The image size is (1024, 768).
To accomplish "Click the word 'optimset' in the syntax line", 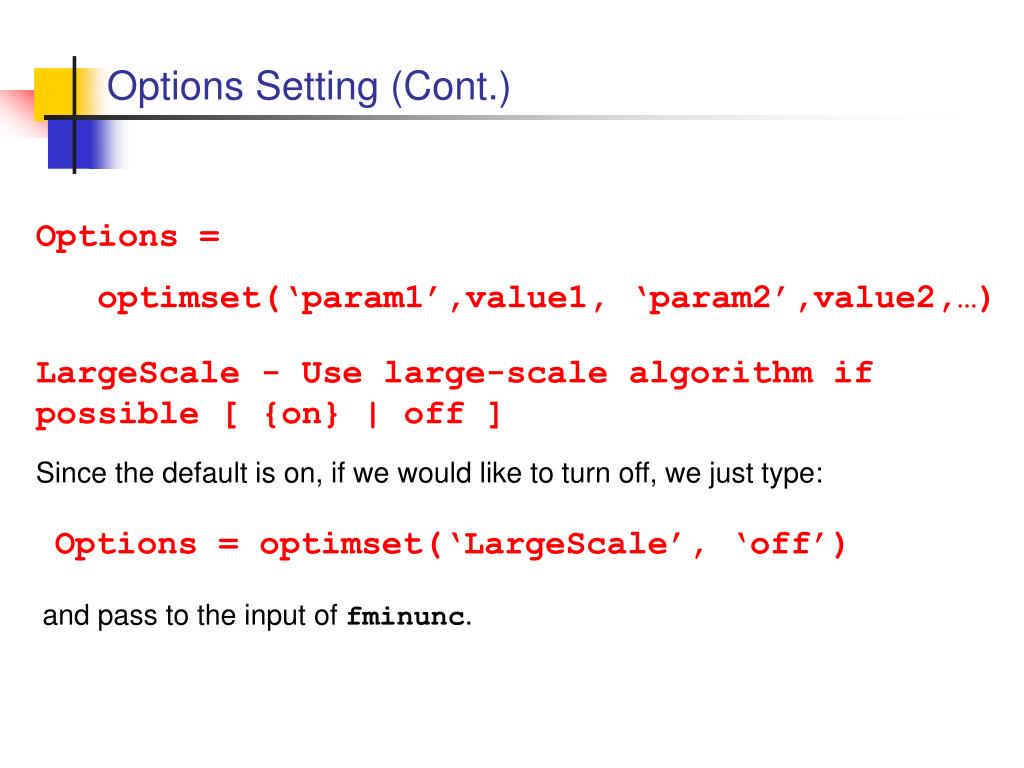I will (180, 298).
